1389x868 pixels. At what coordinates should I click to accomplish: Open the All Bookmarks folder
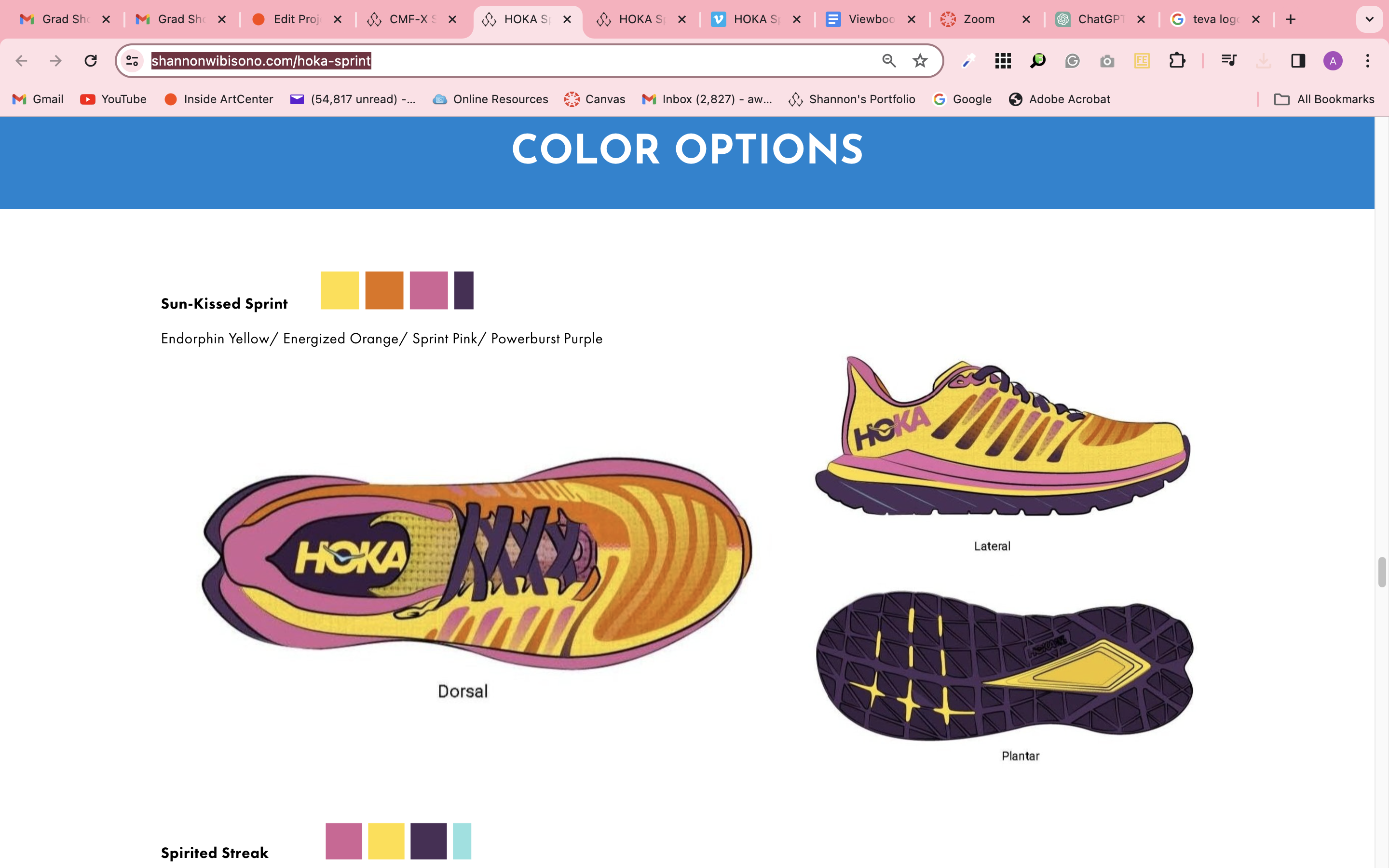tap(1324, 99)
